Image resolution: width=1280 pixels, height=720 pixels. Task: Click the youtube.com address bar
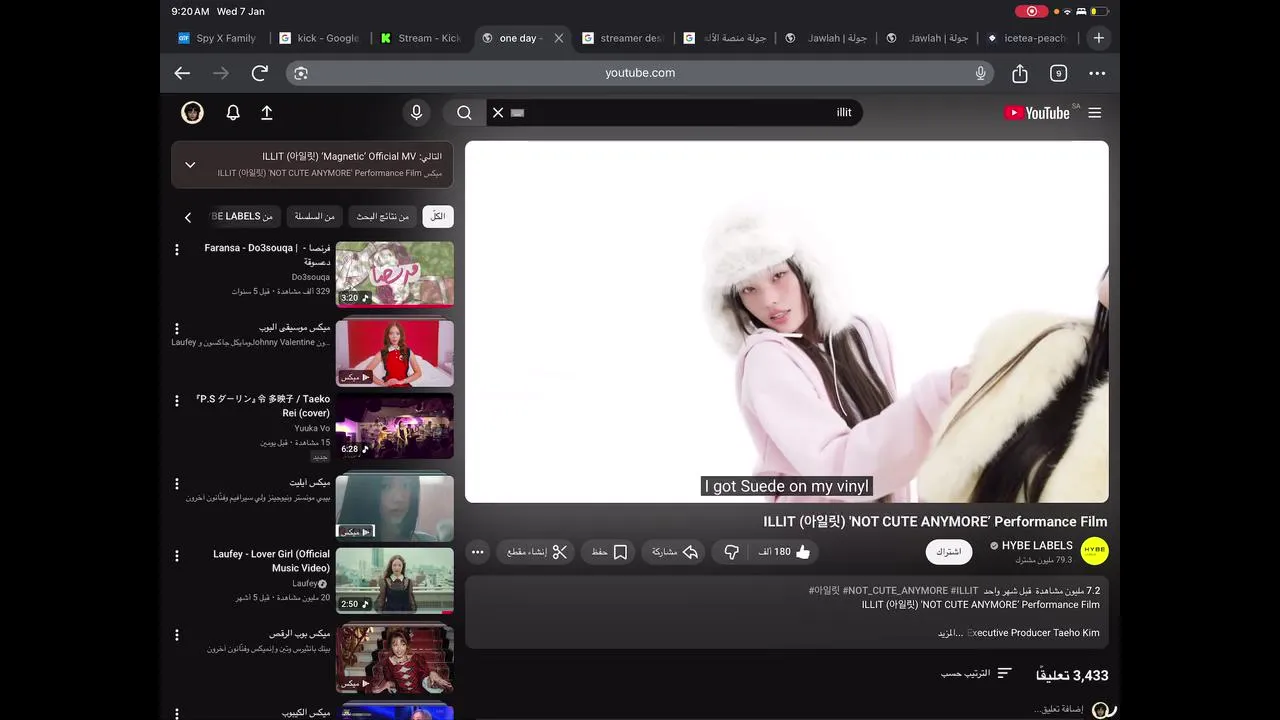(640, 73)
